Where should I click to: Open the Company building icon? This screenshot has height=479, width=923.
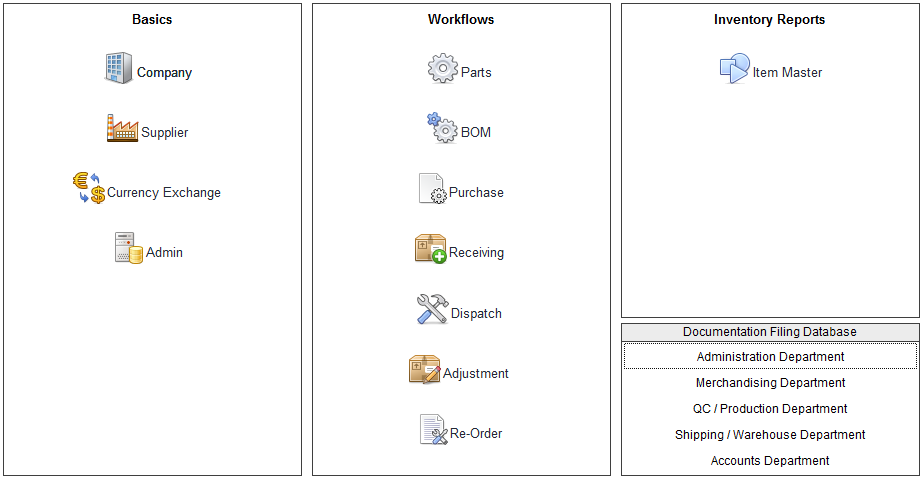pos(119,69)
